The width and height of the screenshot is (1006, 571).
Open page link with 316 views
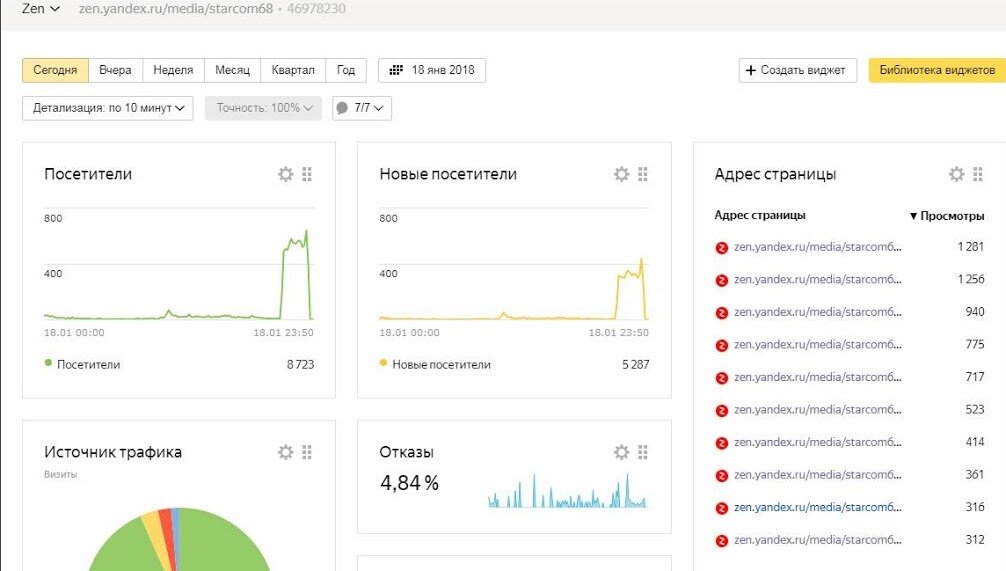[818, 507]
